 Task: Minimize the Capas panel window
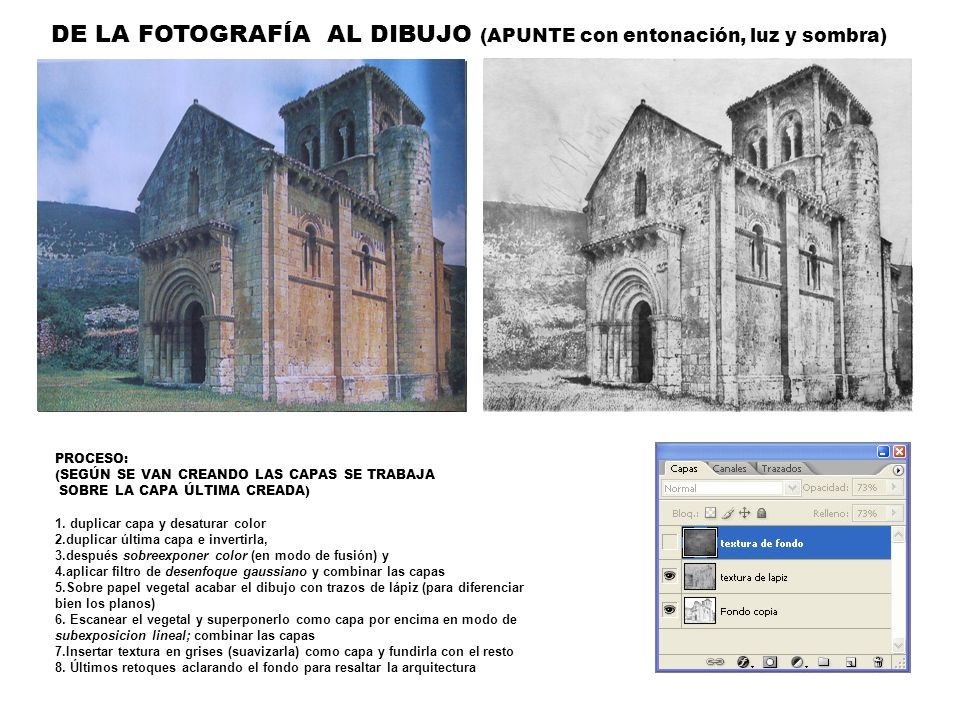click(882, 452)
